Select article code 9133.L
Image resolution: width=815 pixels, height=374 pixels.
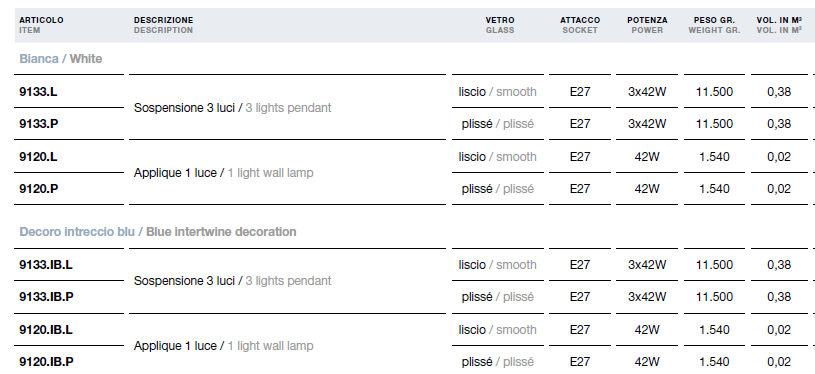pos(38,92)
